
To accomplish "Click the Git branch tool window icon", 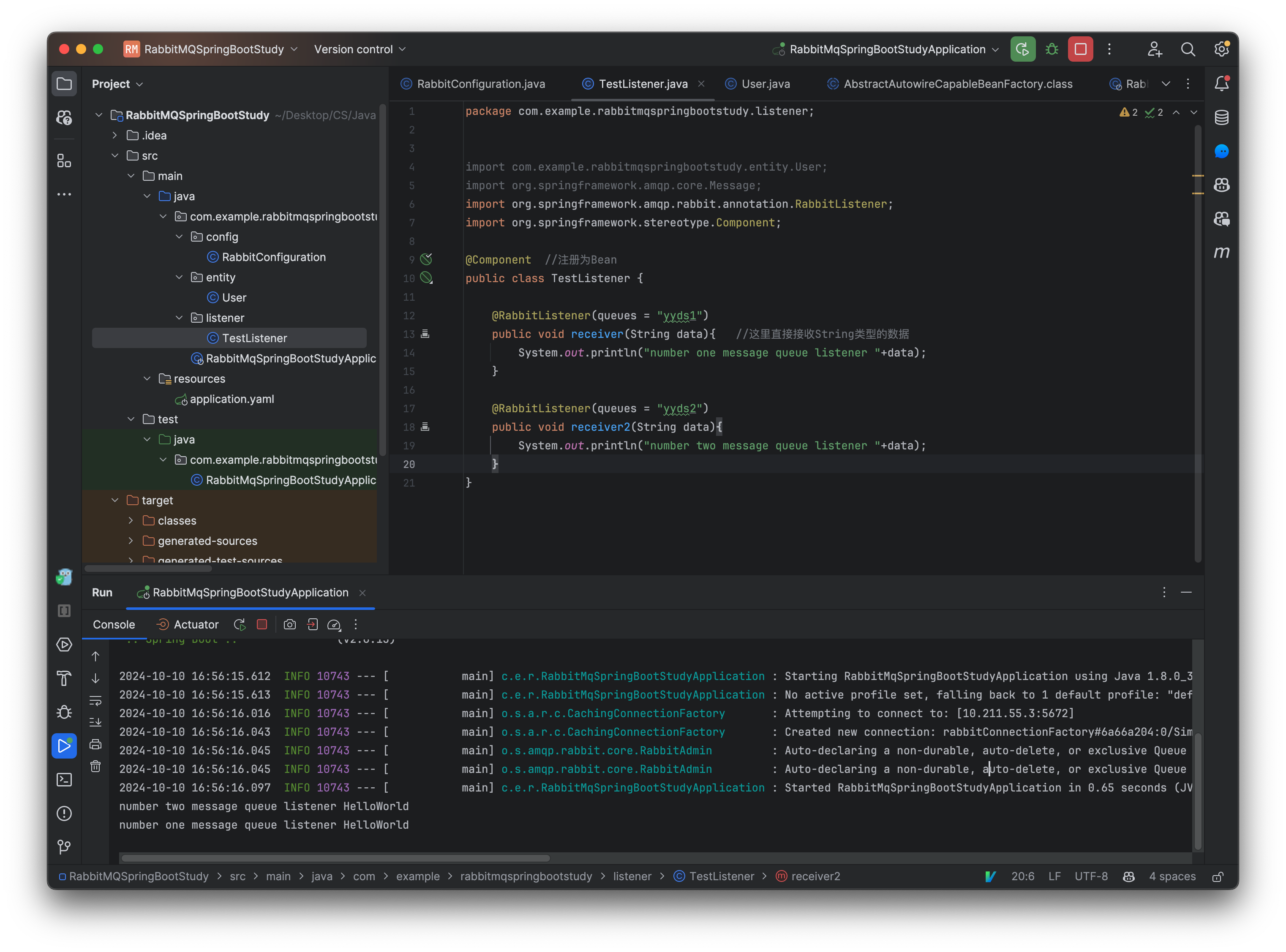I will 64,847.
